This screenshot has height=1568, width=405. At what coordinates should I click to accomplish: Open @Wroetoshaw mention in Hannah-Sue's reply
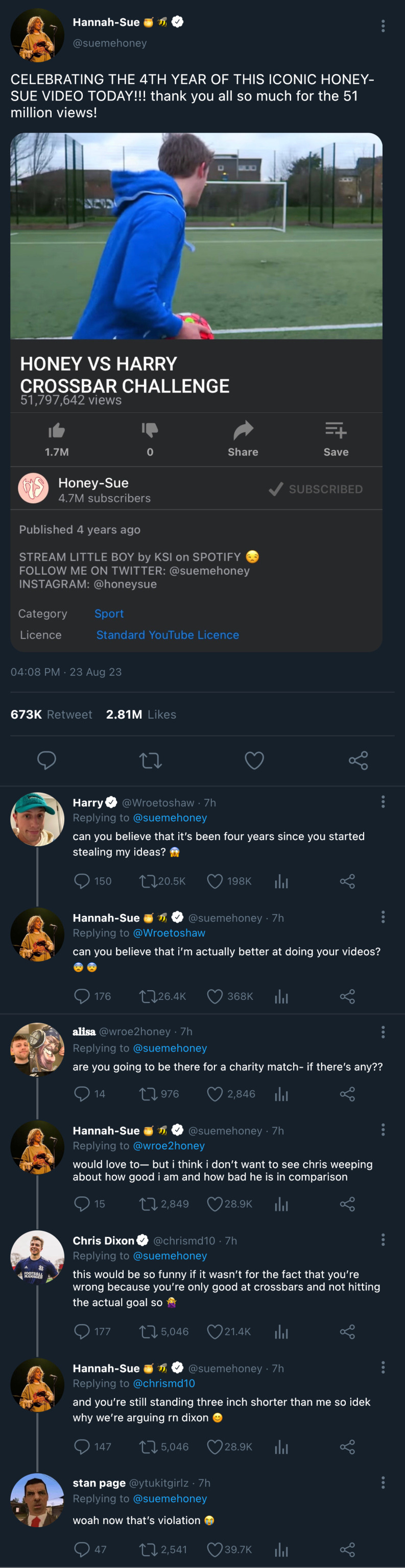pyautogui.click(x=169, y=933)
